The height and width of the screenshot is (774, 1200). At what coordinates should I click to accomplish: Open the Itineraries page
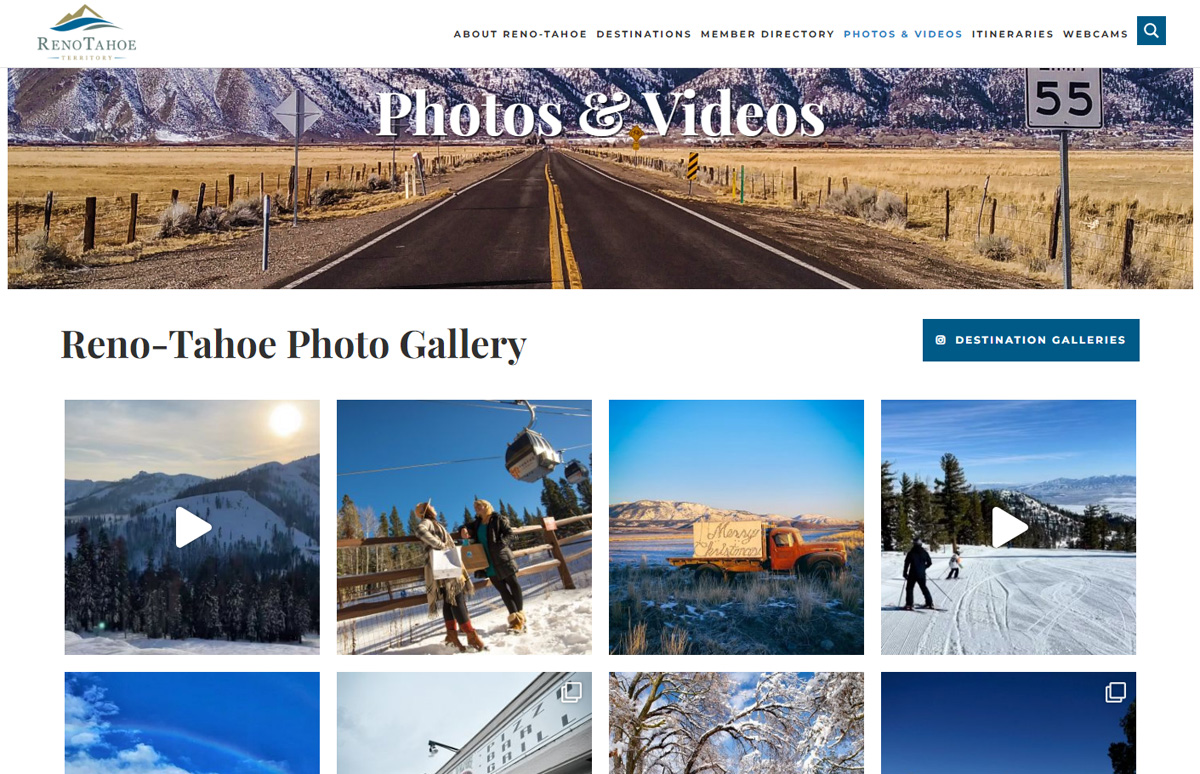point(1012,34)
